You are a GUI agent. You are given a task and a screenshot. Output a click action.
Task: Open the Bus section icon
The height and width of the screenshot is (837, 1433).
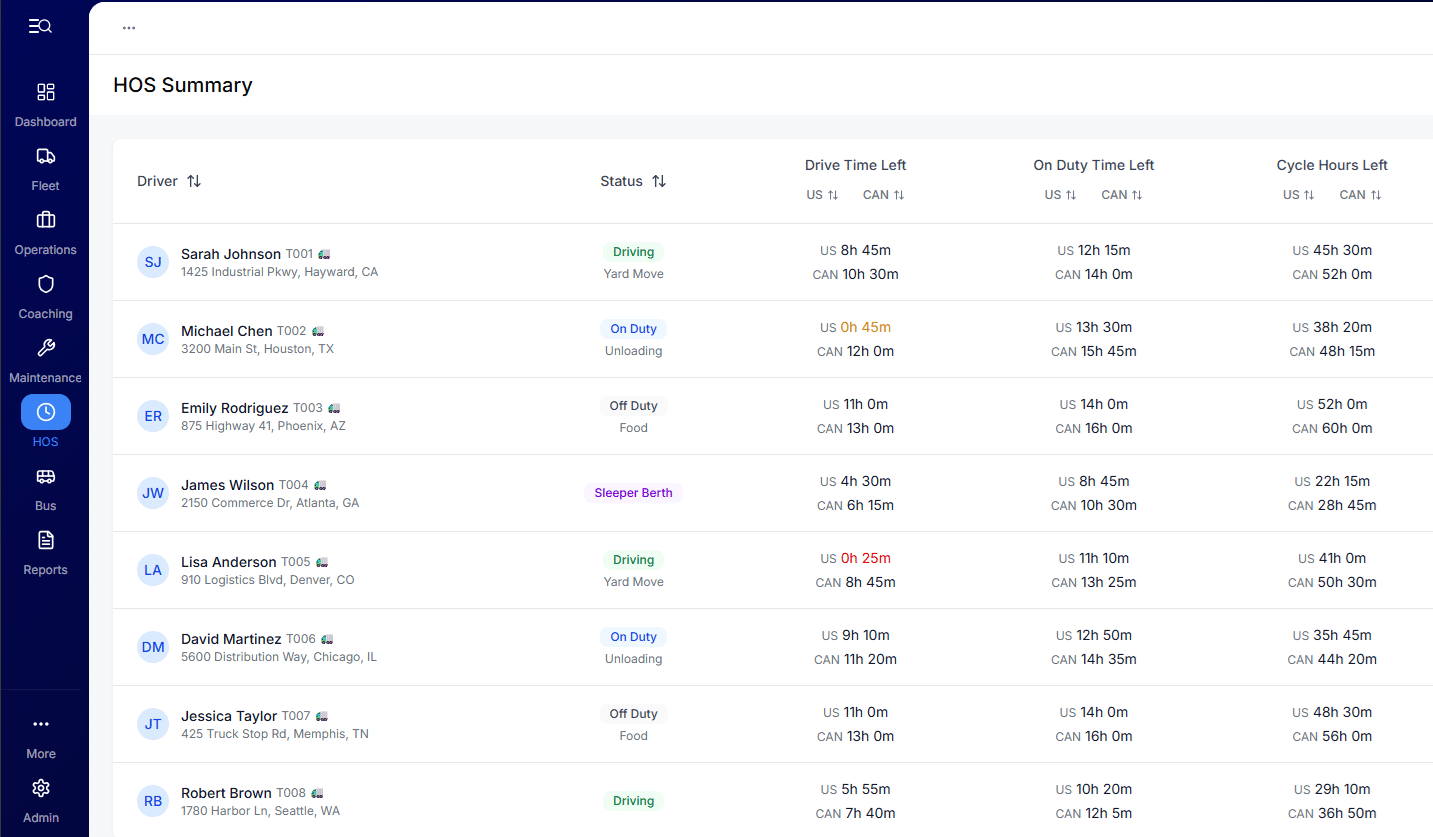pyautogui.click(x=45, y=476)
